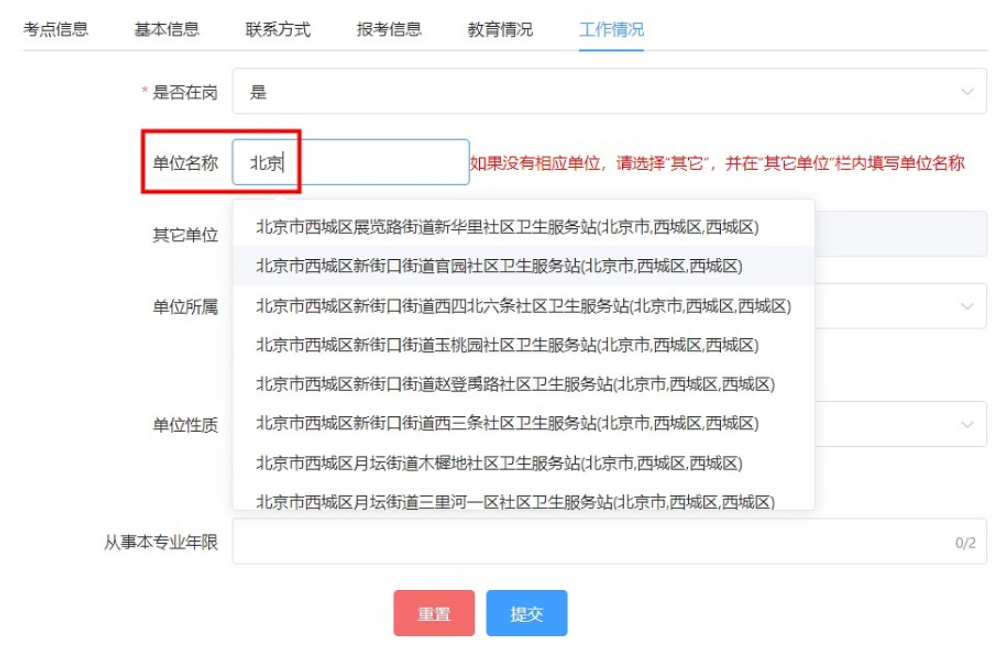Pick 月坛街道木樨地社区卫生服务站 from list
Viewport: 999px width, 656px height.
pos(524,463)
